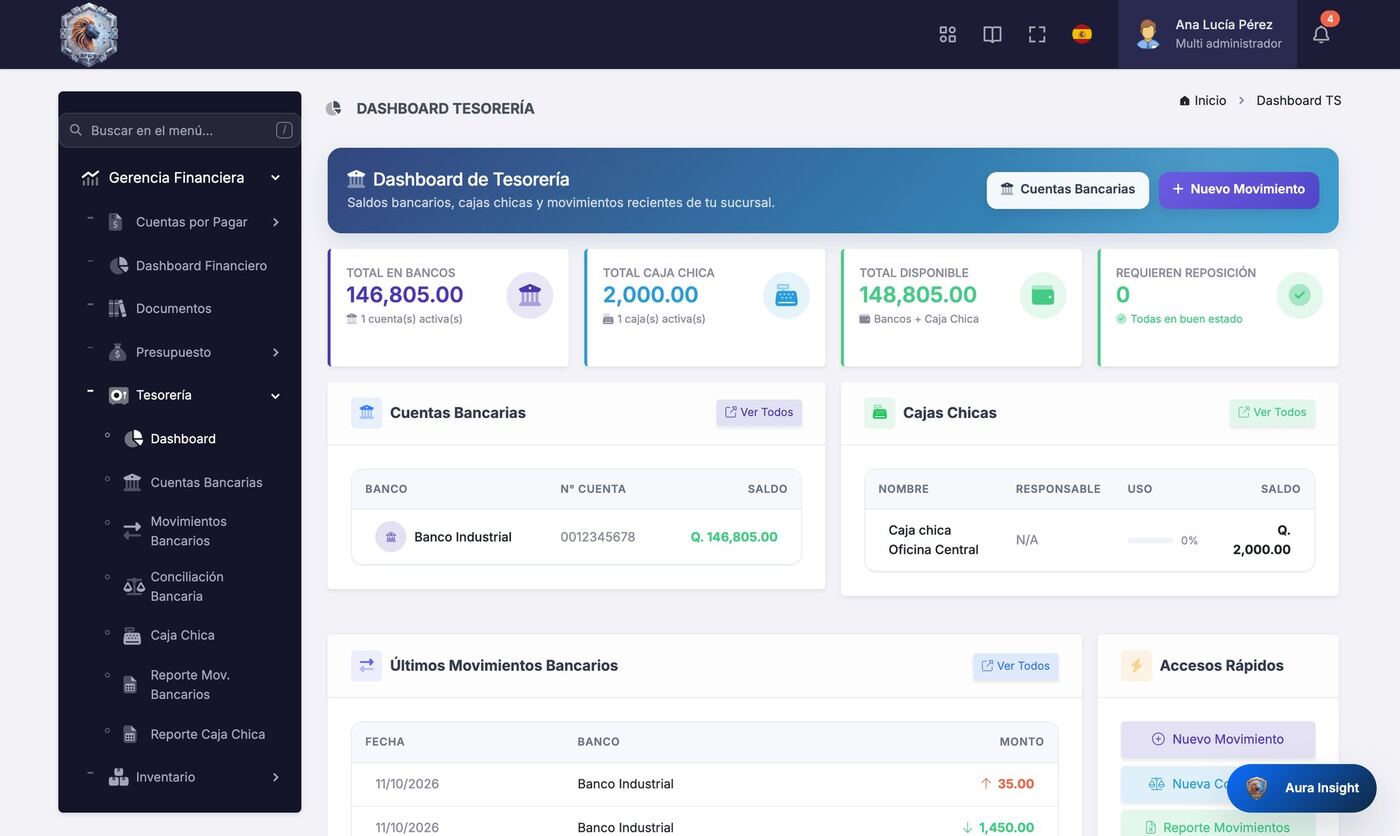Click Ver Todos for Últimos Movimientos Bancarios
1400x836 pixels.
[x=1016, y=667]
